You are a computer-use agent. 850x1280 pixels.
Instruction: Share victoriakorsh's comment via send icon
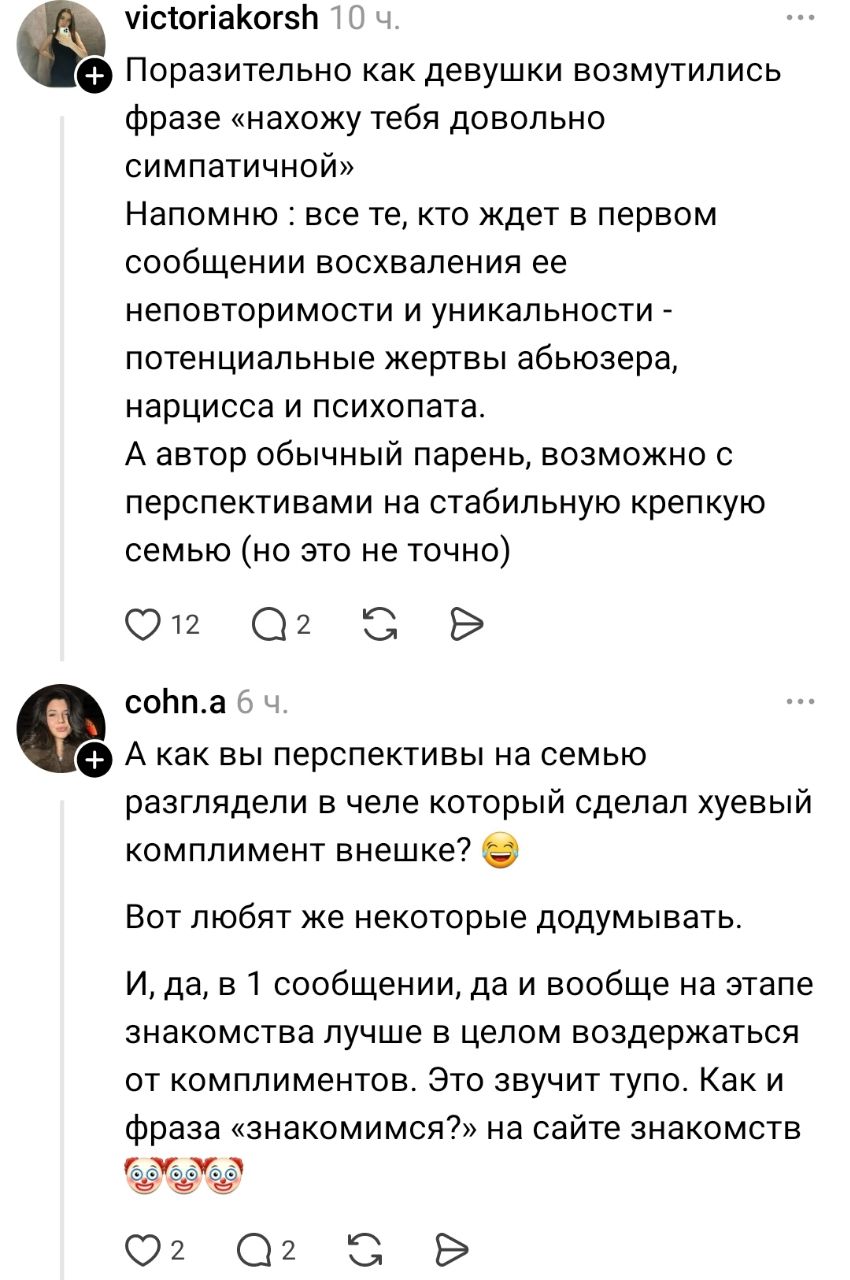pyautogui.click(x=467, y=625)
